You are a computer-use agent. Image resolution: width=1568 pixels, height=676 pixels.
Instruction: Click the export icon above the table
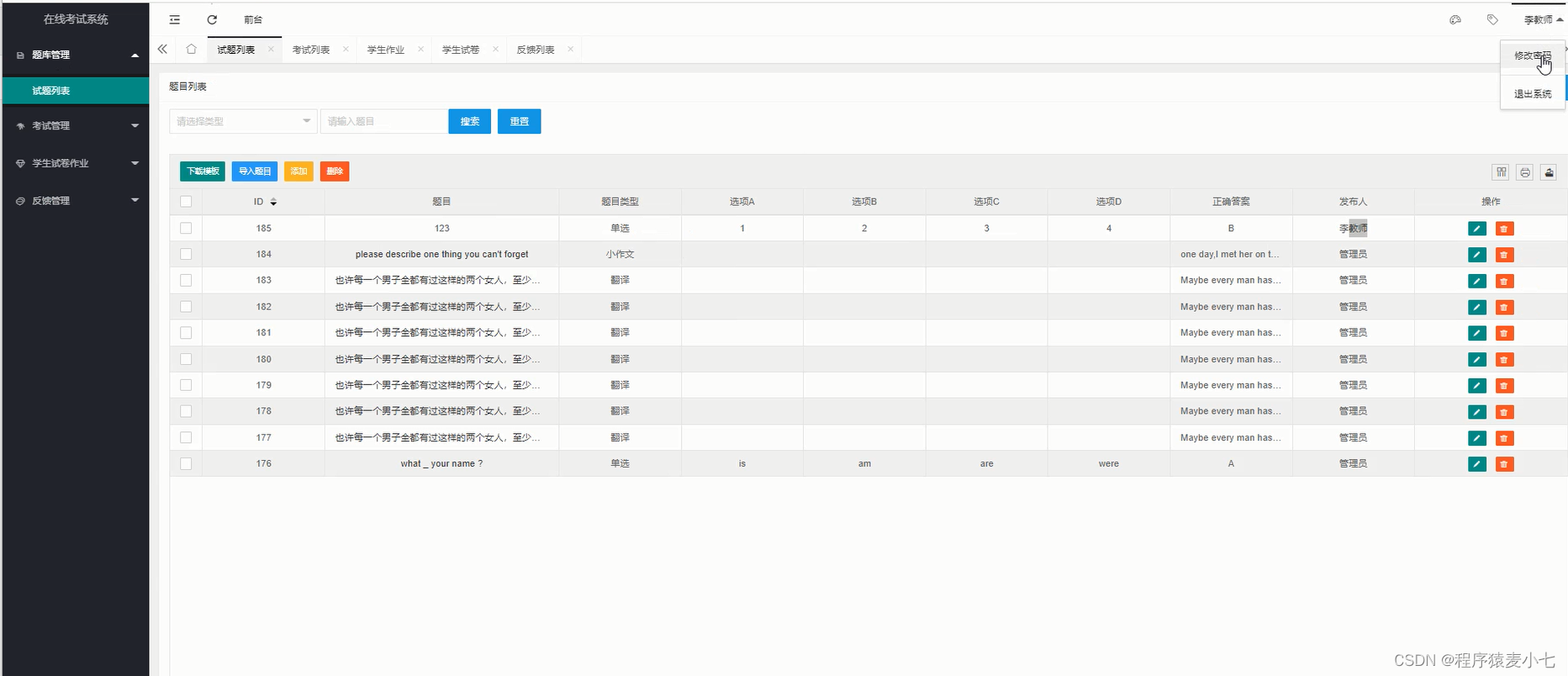[1550, 172]
